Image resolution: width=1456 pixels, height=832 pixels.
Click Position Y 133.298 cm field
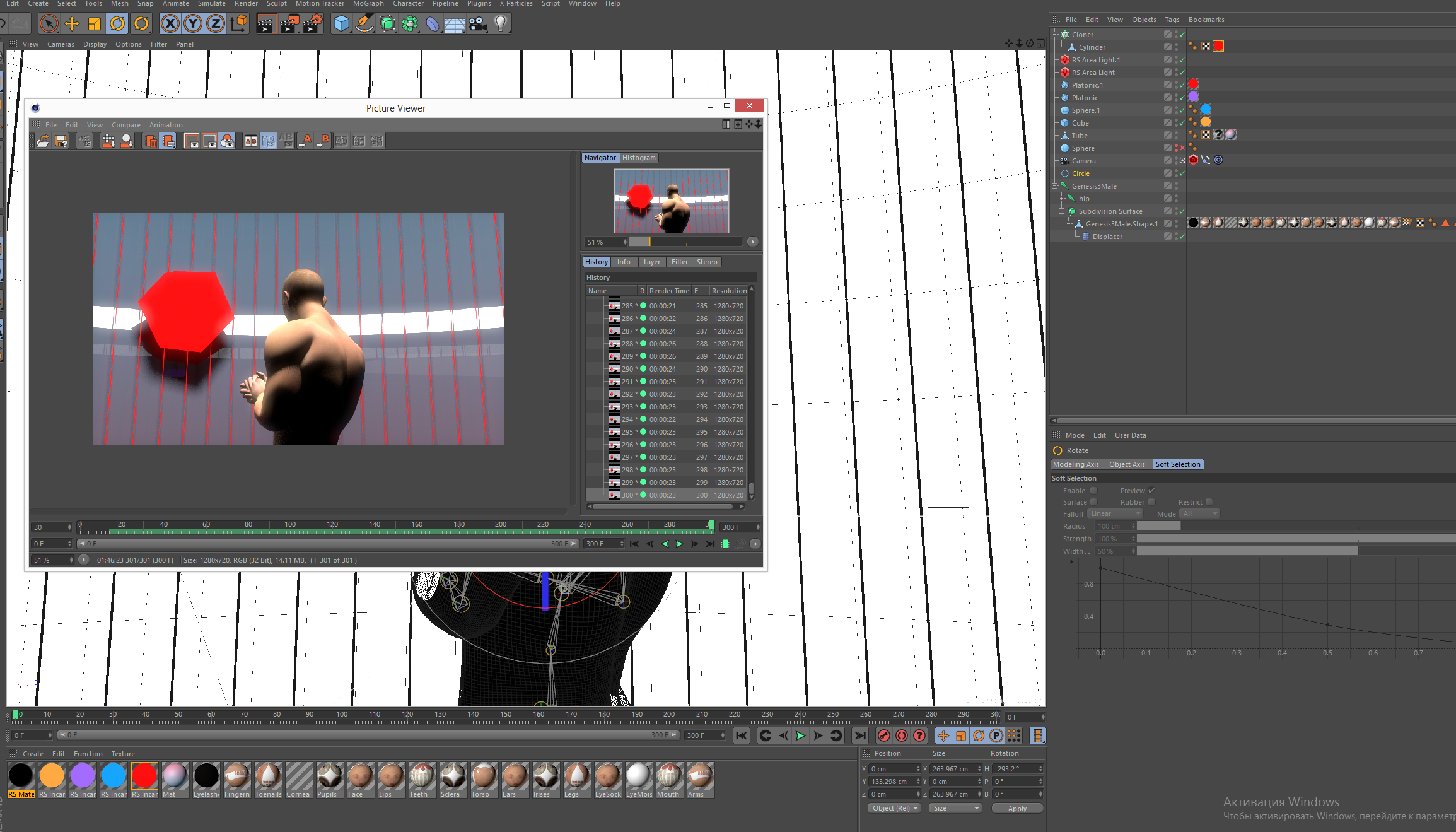(894, 782)
